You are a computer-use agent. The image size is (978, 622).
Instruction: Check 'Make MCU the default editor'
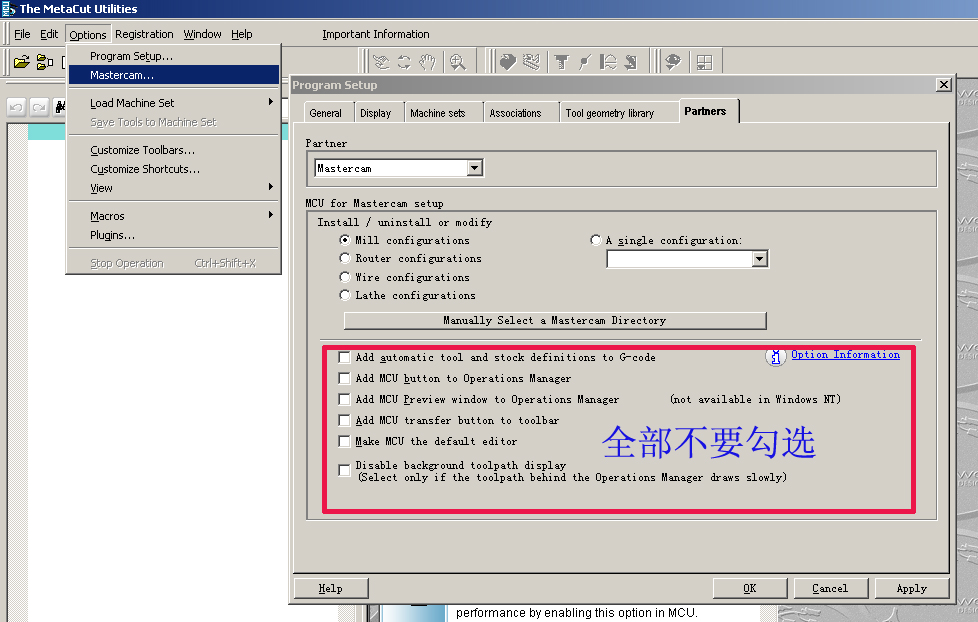[x=344, y=441]
